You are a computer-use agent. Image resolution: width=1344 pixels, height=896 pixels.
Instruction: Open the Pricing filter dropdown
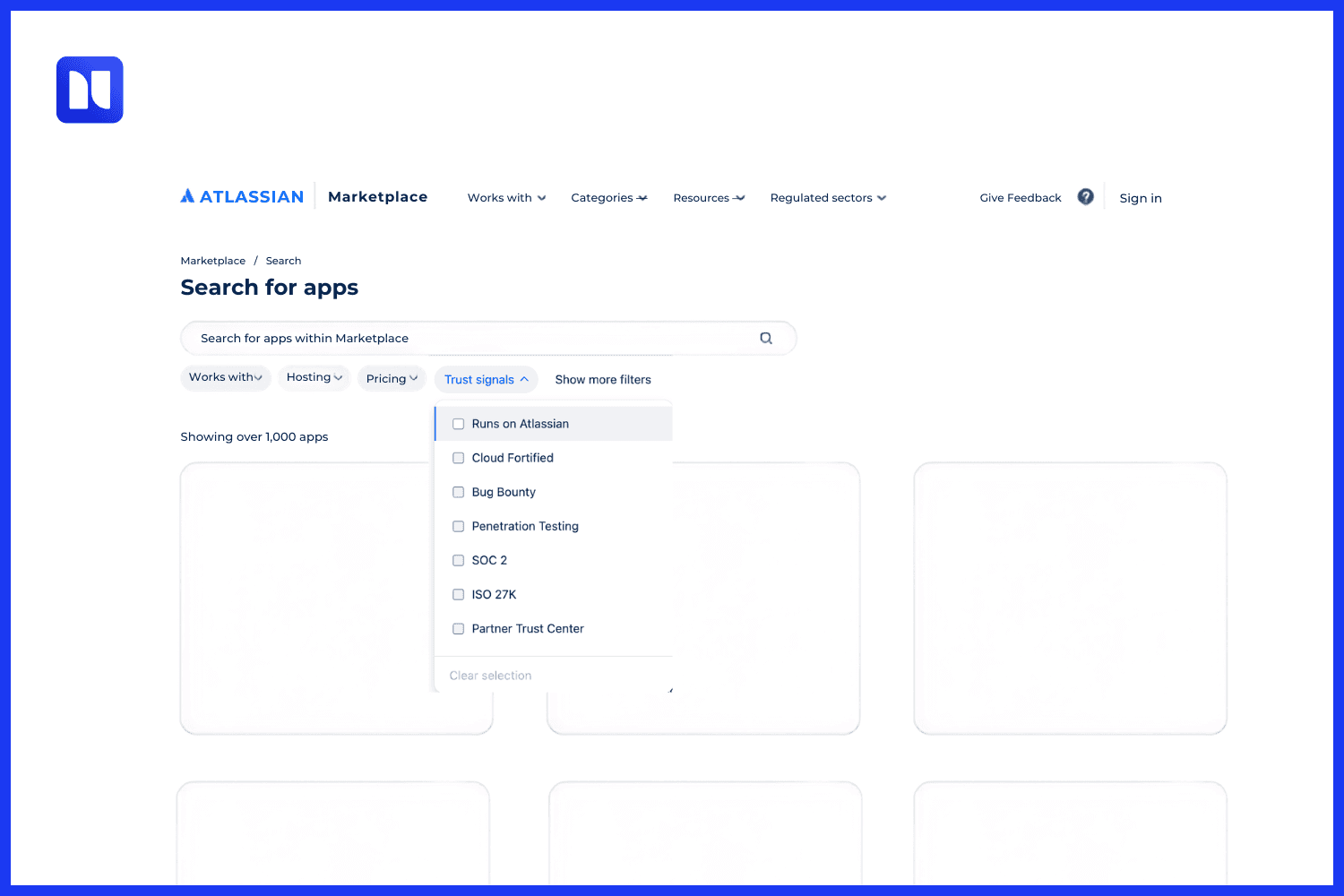tap(392, 378)
